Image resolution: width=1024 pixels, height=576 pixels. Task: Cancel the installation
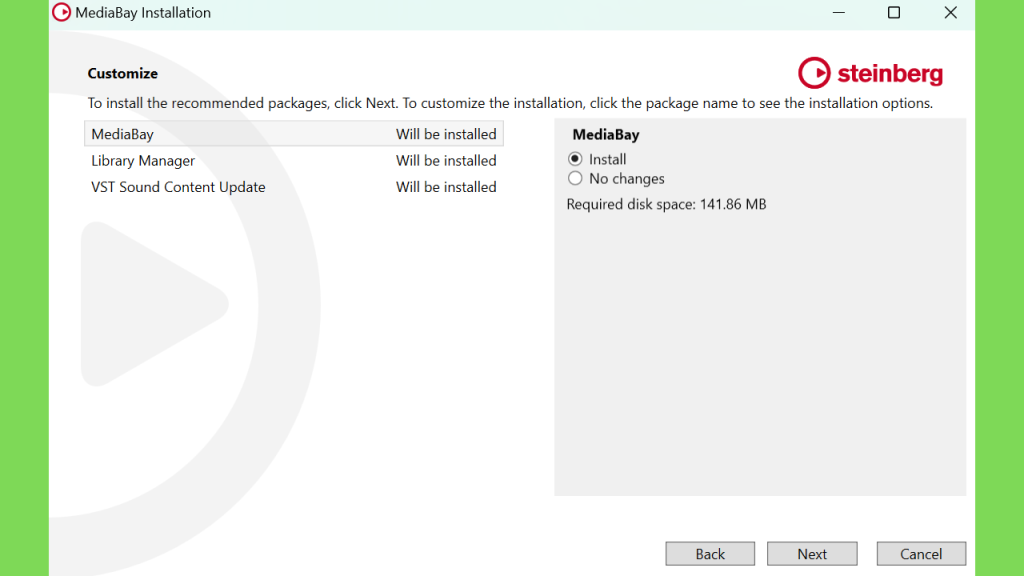tap(921, 554)
